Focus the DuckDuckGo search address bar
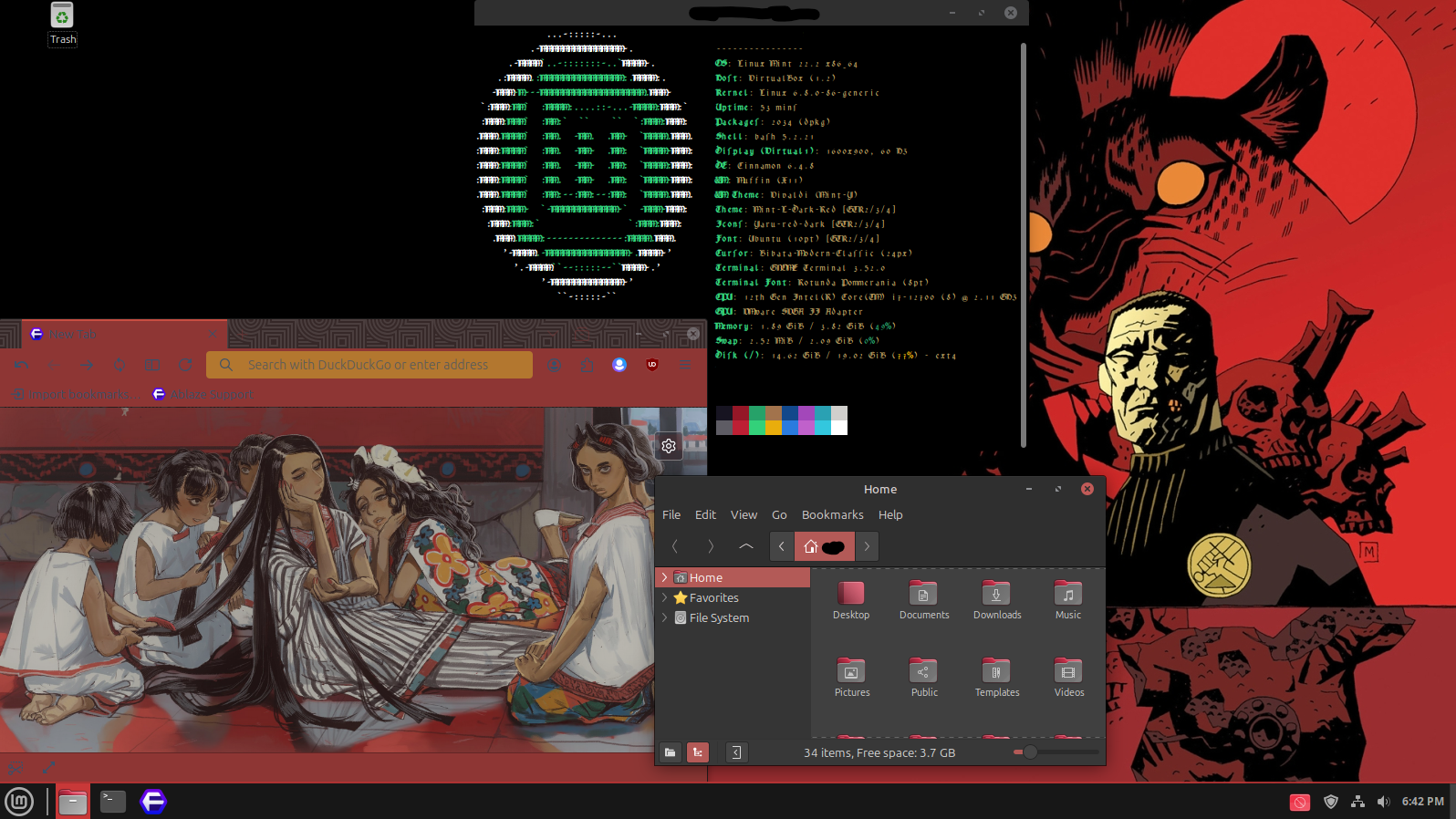The height and width of the screenshot is (819, 1456). [x=369, y=365]
